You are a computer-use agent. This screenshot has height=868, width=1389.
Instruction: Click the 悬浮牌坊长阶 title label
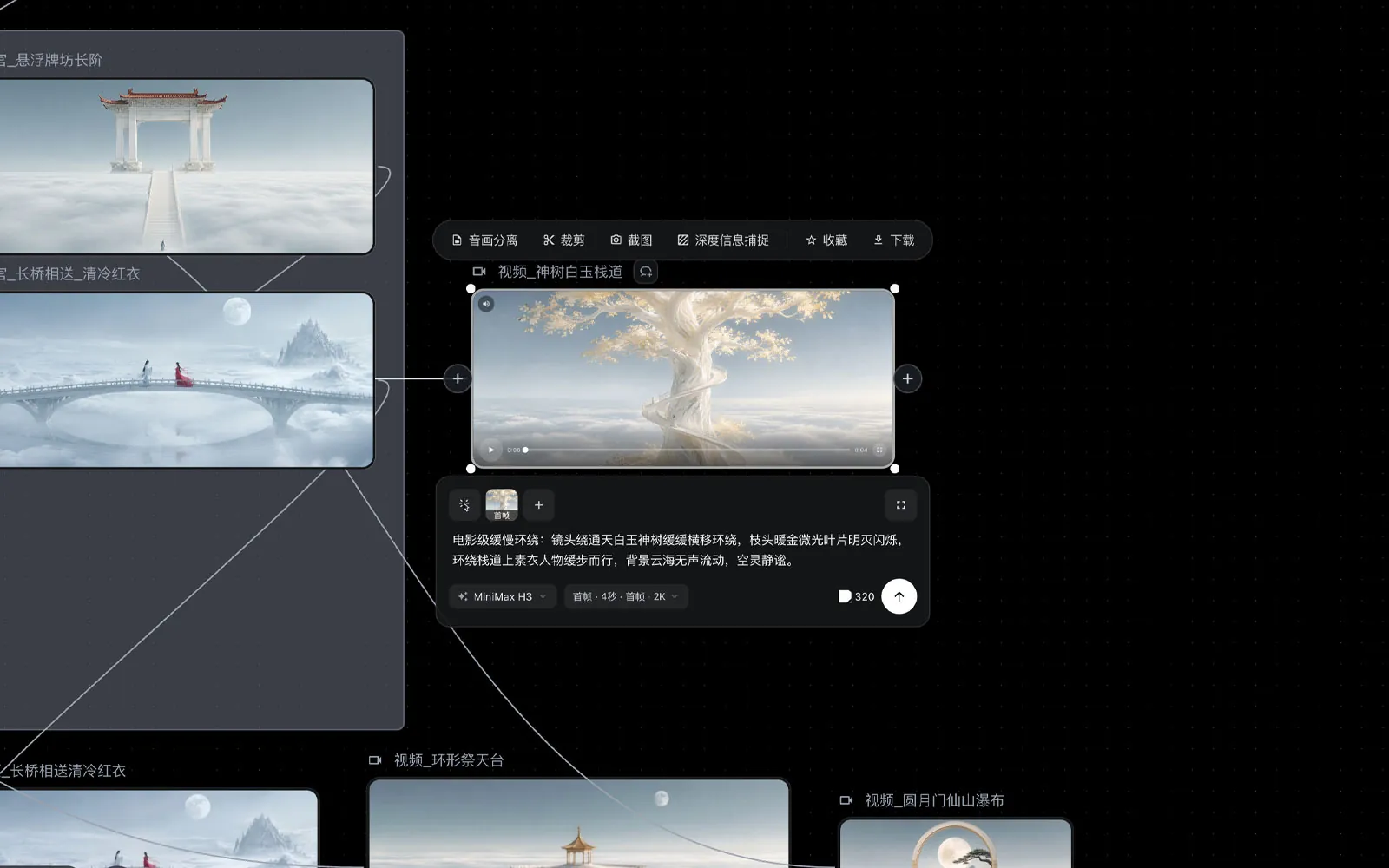coord(51,60)
